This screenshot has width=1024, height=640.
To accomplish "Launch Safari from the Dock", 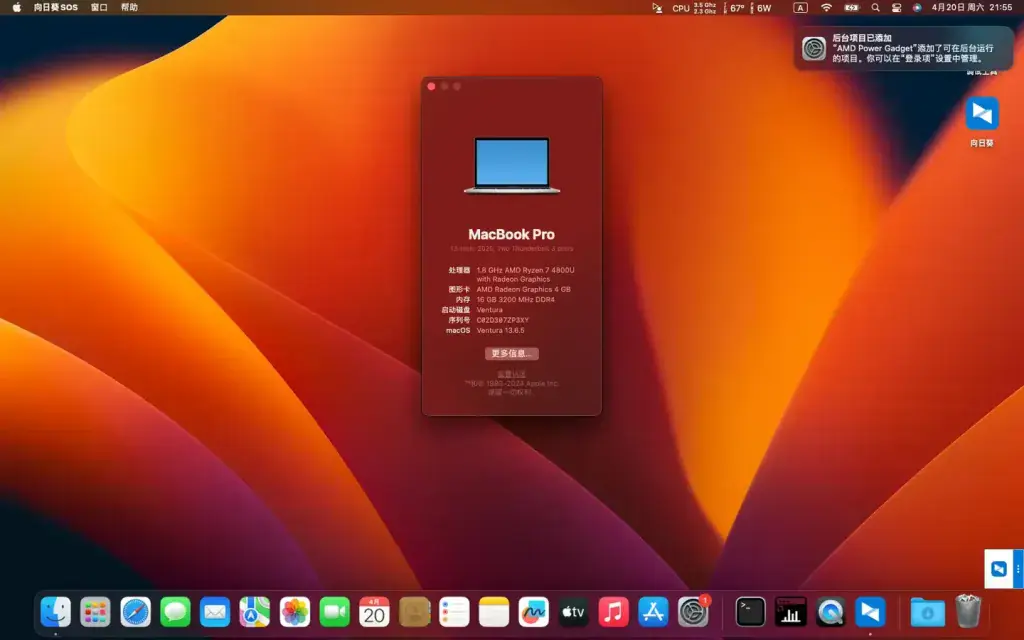I will [135, 612].
